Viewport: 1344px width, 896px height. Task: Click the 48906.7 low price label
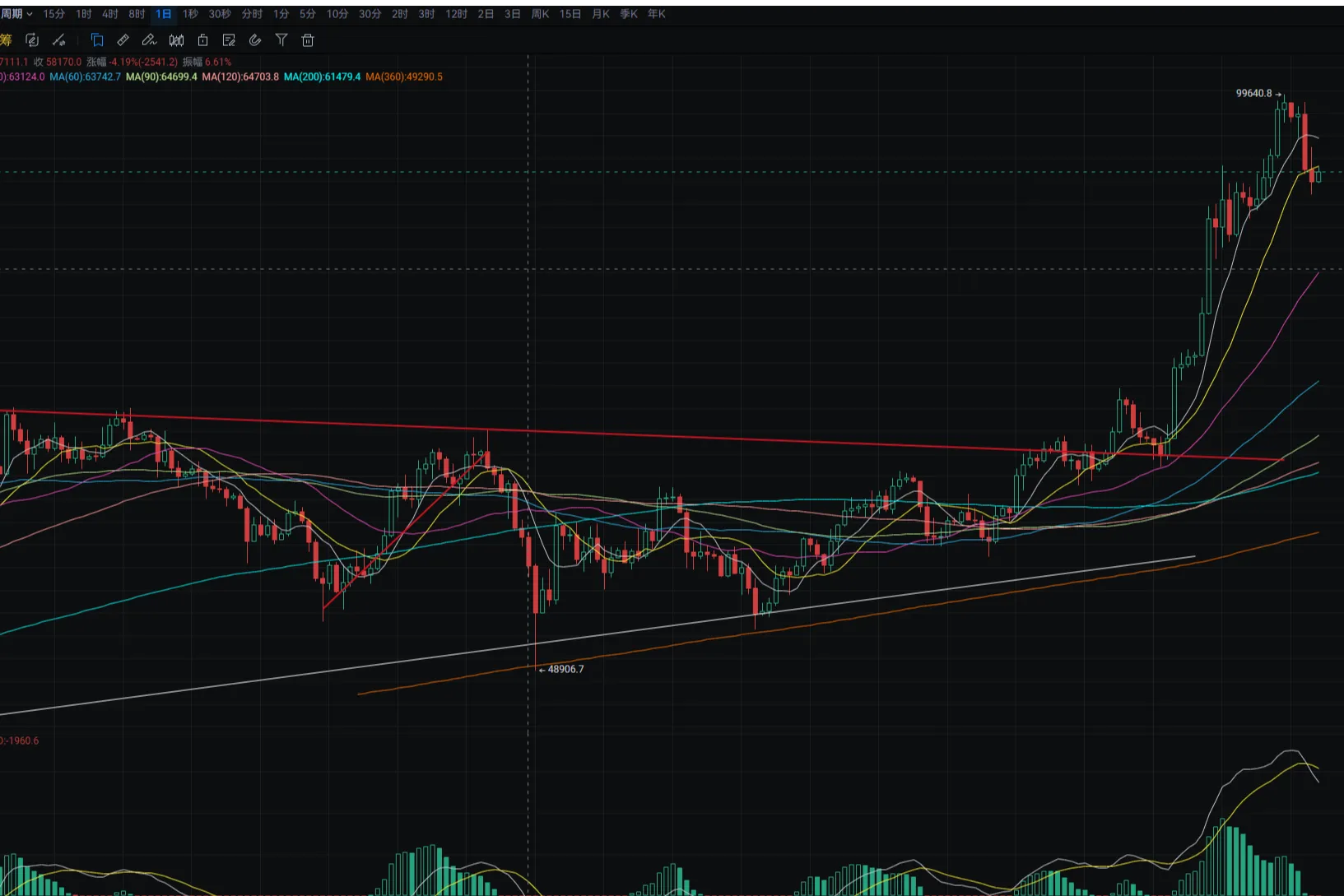565,669
